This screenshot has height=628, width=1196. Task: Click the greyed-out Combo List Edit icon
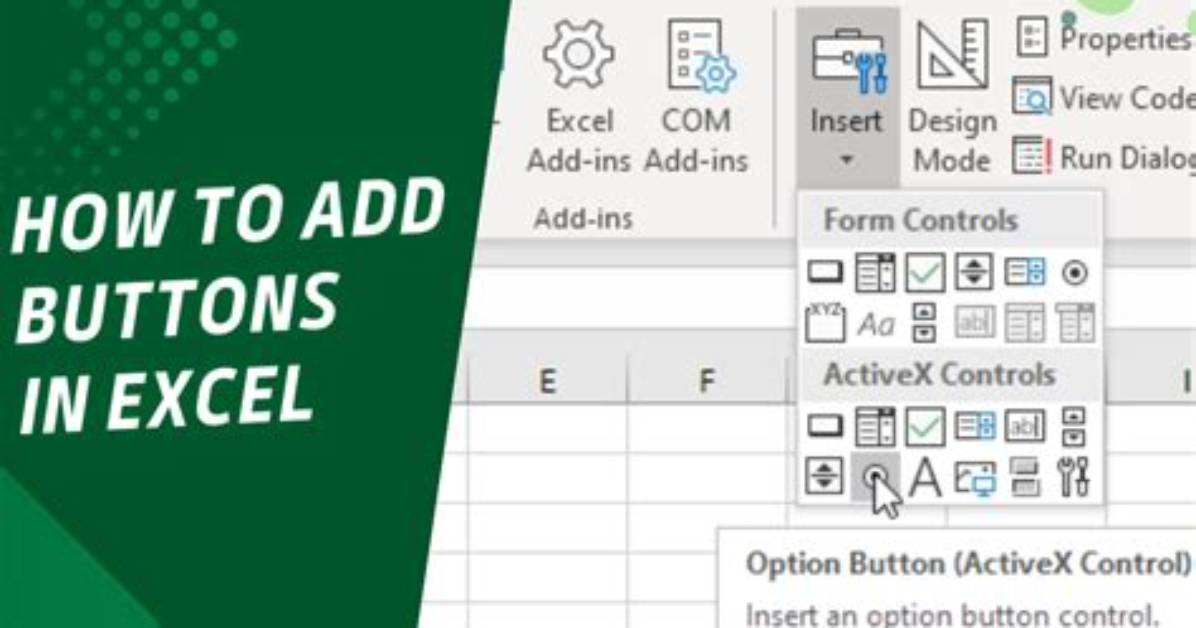(1024, 323)
